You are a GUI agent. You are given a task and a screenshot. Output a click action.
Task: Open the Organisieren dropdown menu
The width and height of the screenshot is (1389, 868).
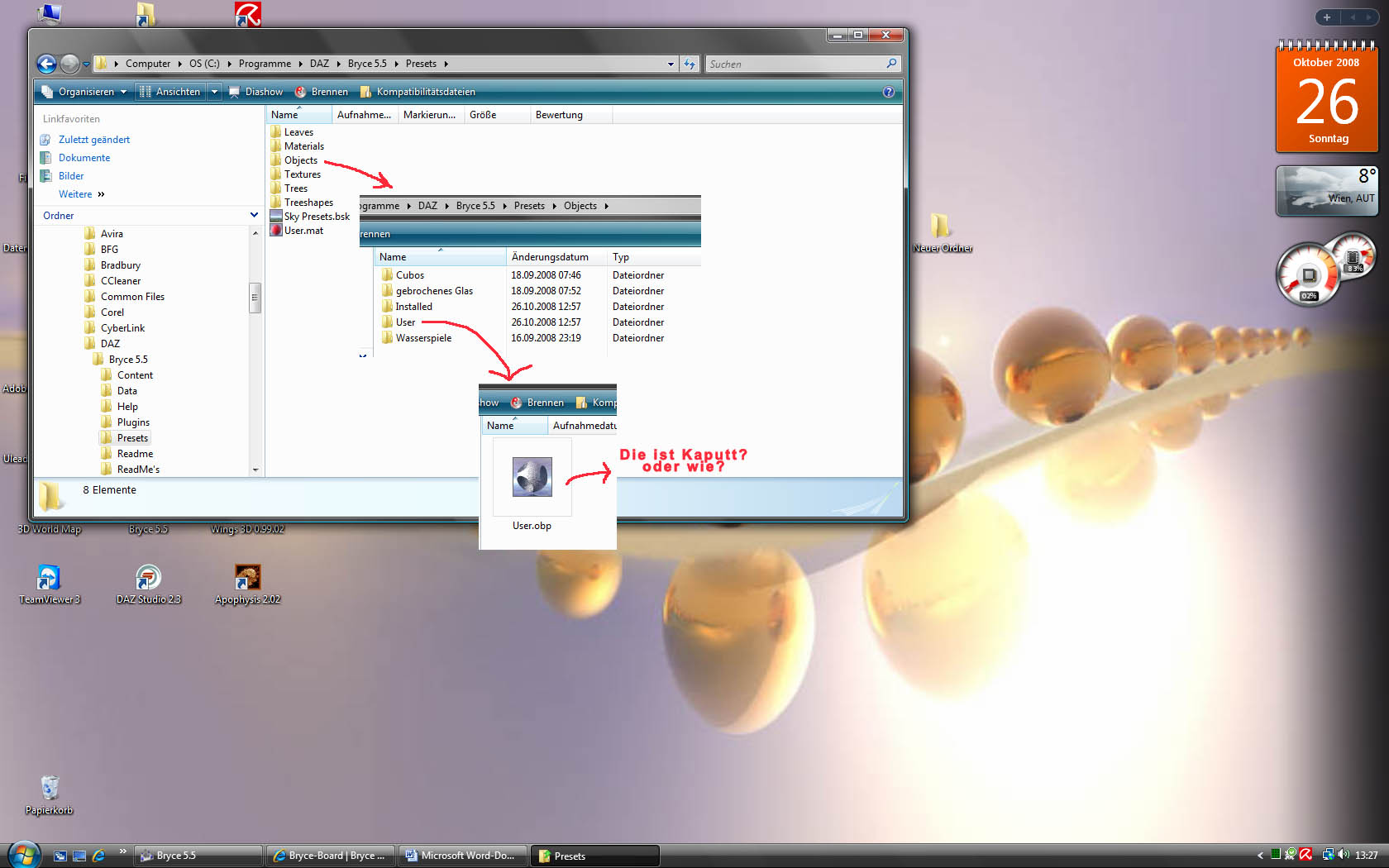84,92
